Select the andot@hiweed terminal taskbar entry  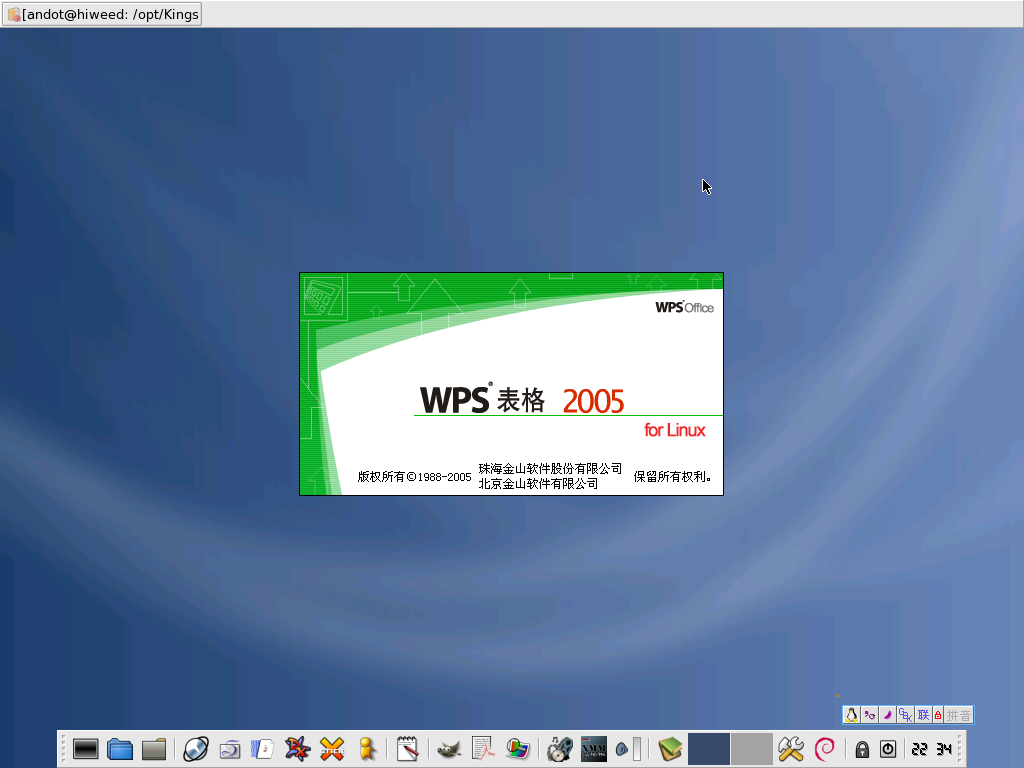point(102,14)
